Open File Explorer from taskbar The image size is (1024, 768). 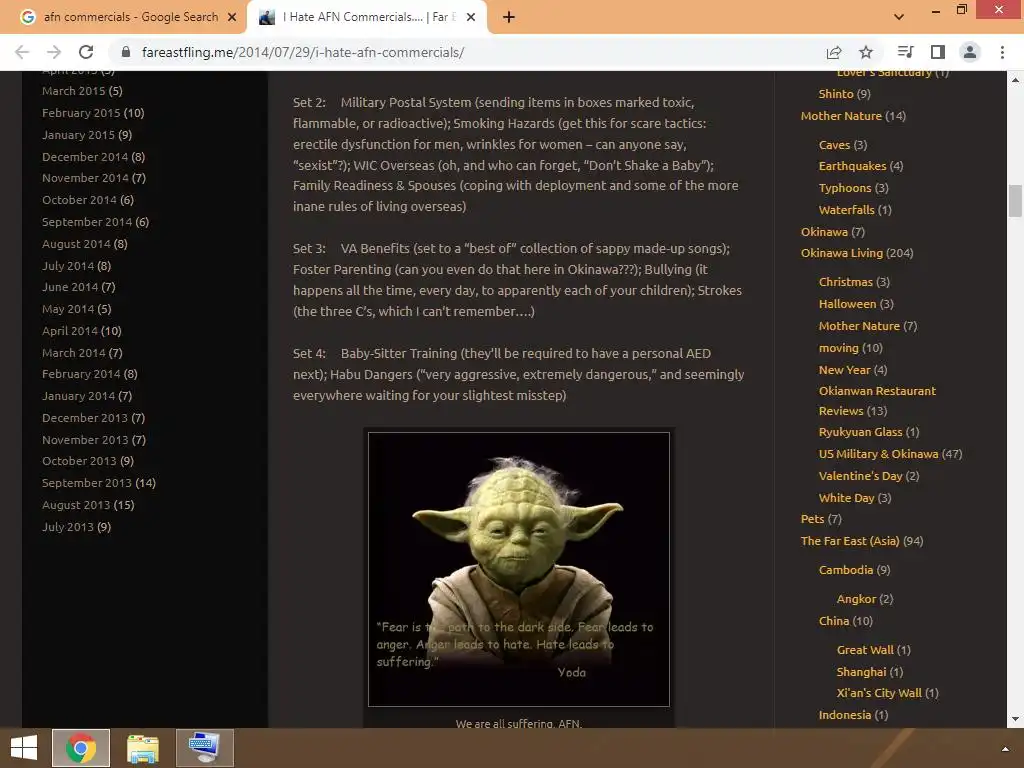(x=143, y=748)
